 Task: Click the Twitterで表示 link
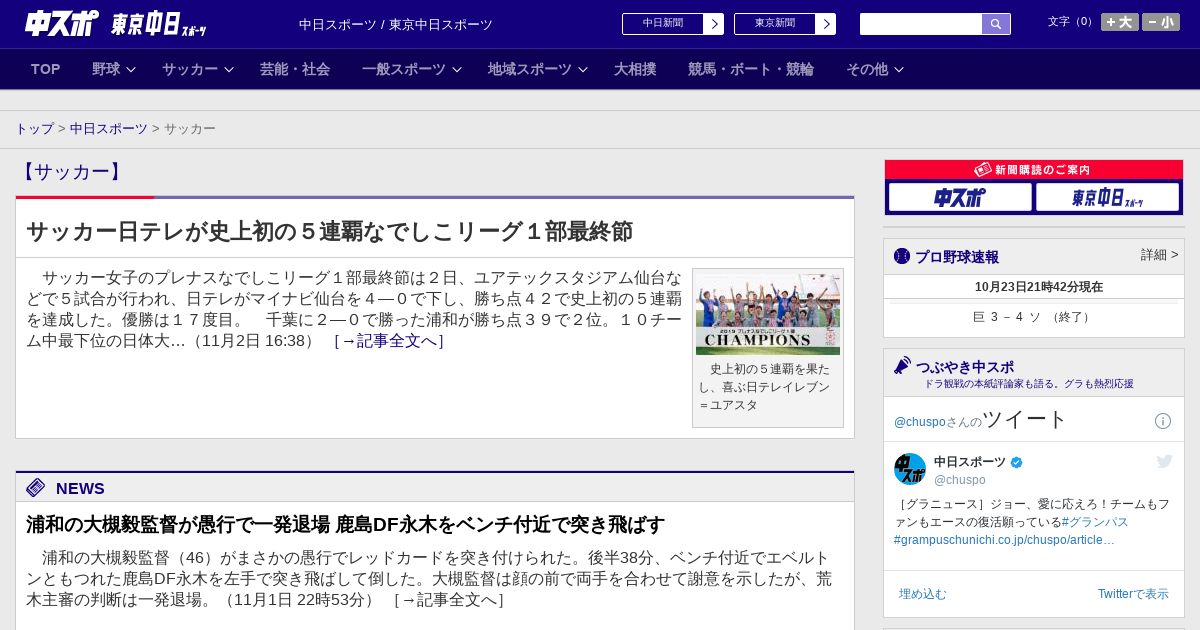tap(1133, 594)
